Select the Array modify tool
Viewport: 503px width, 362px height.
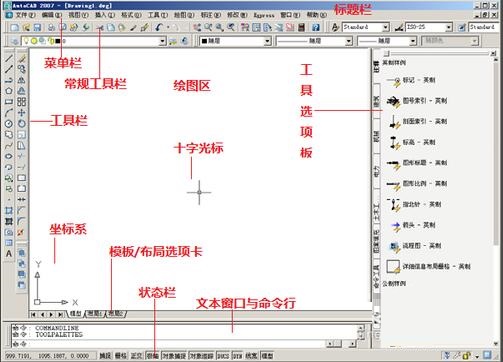click(22, 102)
